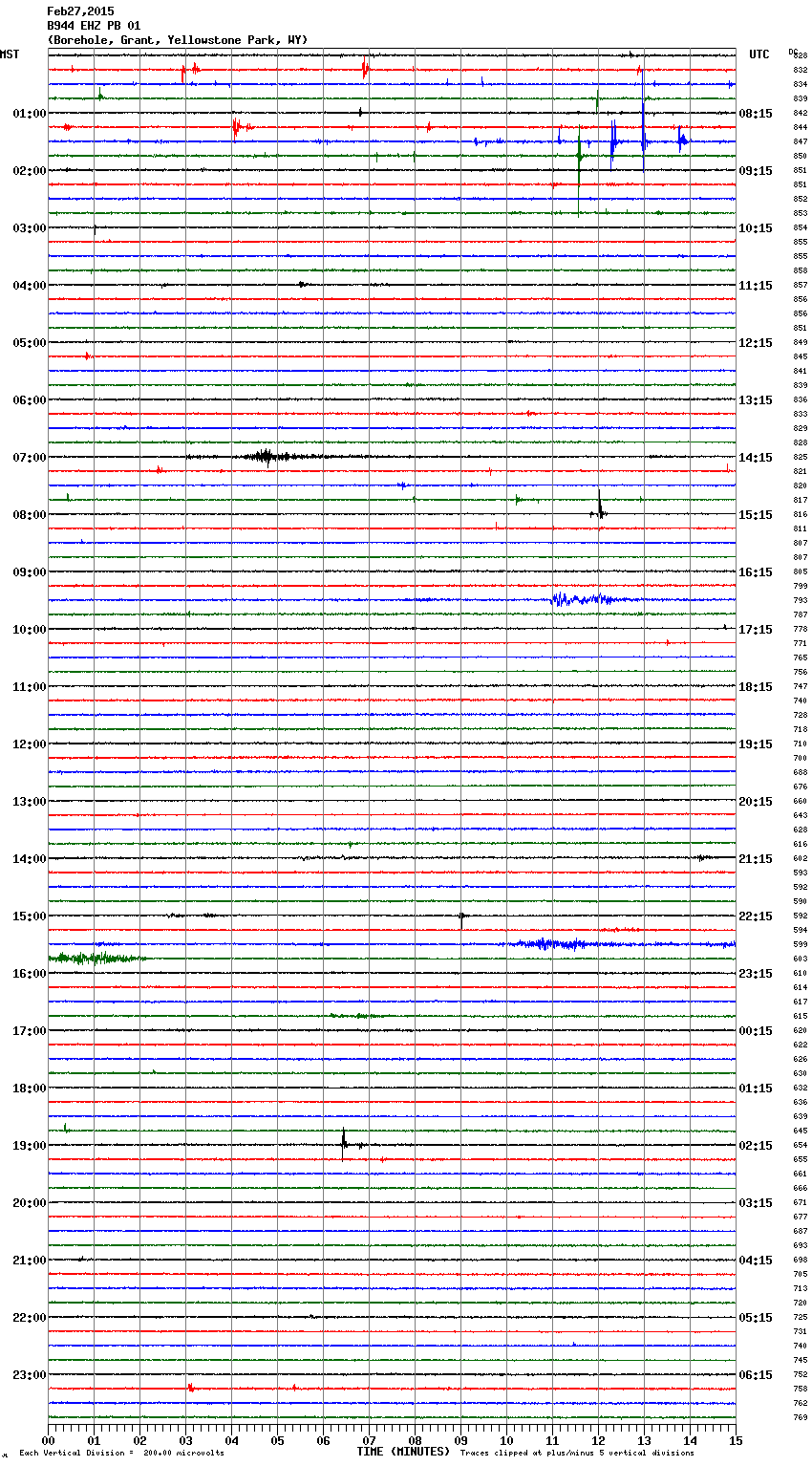
Task: Select the 21:00 MST hour label
Action: [30, 1261]
